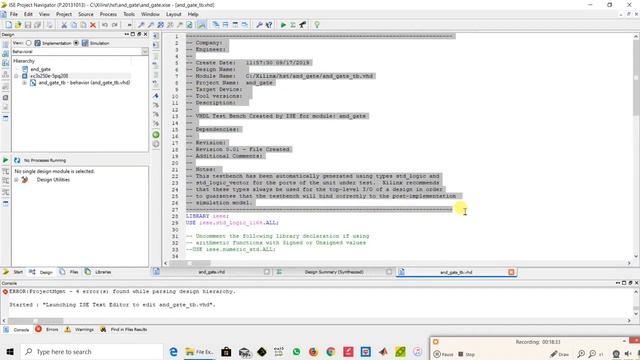The height and width of the screenshot is (360, 640).
Task: Click the console horizontal scrollbar thumb
Action: tap(36, 321)
